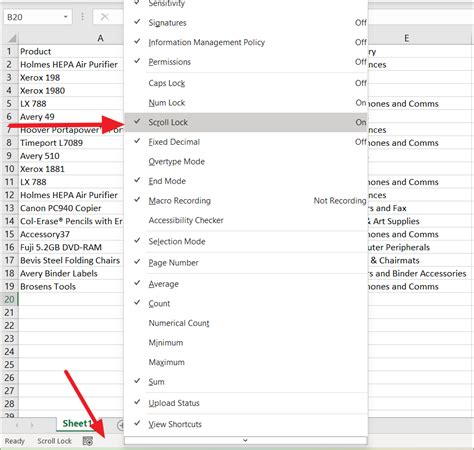This screenshot has width=474, height=450.
Task: Click the macro record icon in status bar
Action: [x=88, y=441]
